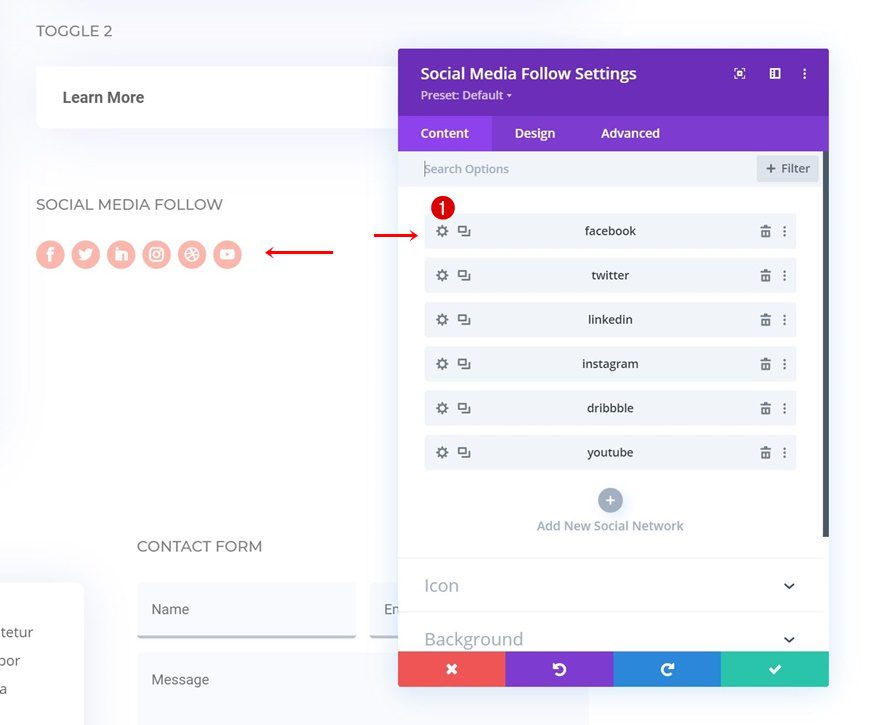
Task: Expand the Icon settings section
Action: click(611, 586)
